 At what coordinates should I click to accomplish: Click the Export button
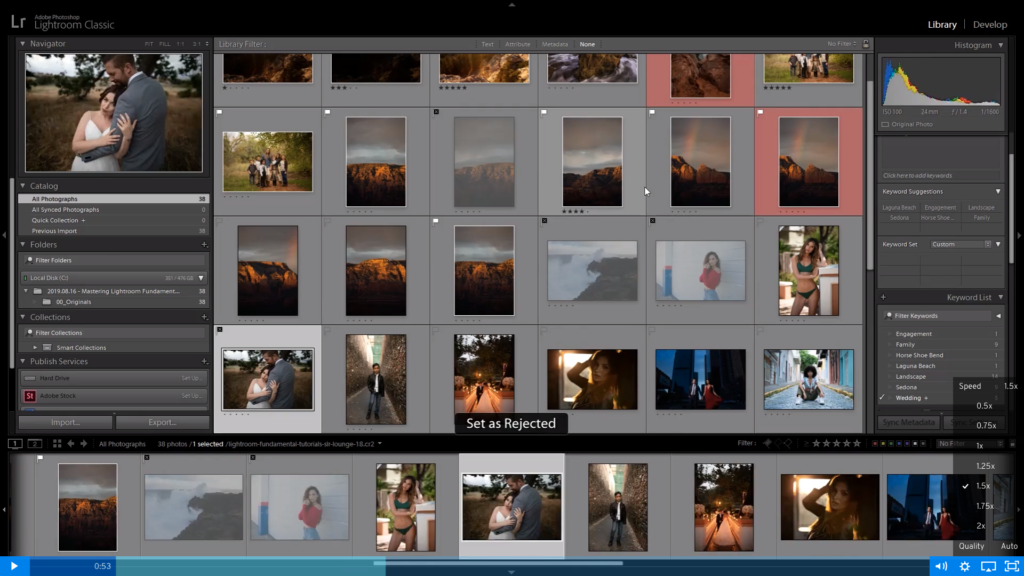[x=160, y=423]
